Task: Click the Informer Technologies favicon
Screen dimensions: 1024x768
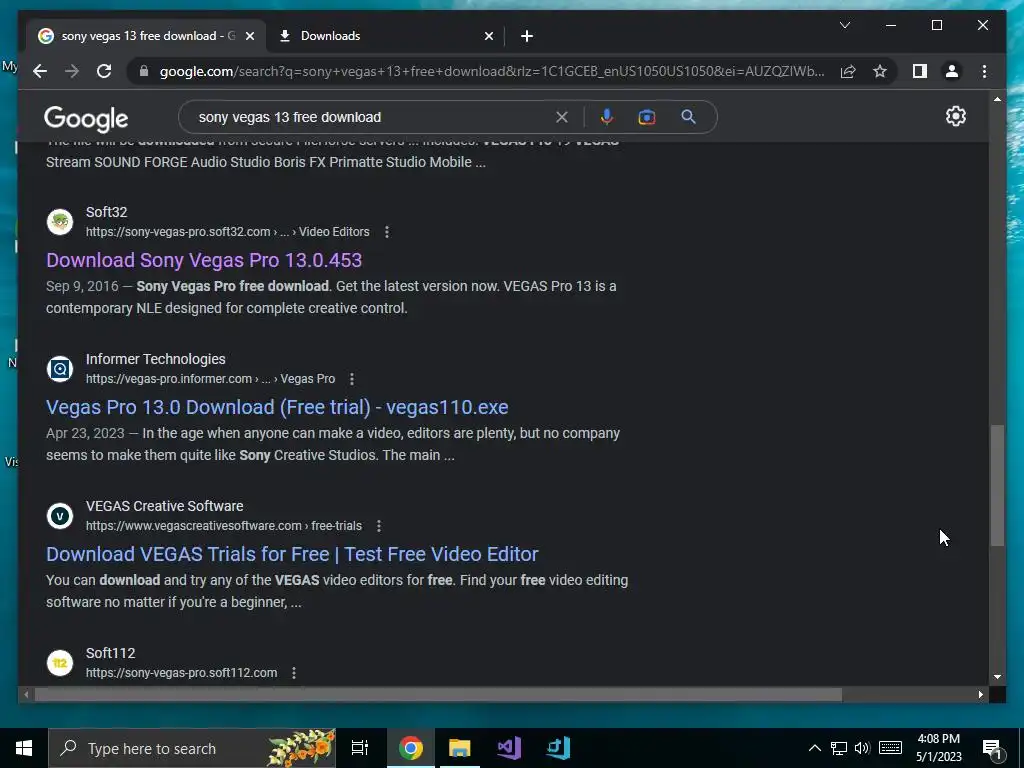Action: (59, 369)
